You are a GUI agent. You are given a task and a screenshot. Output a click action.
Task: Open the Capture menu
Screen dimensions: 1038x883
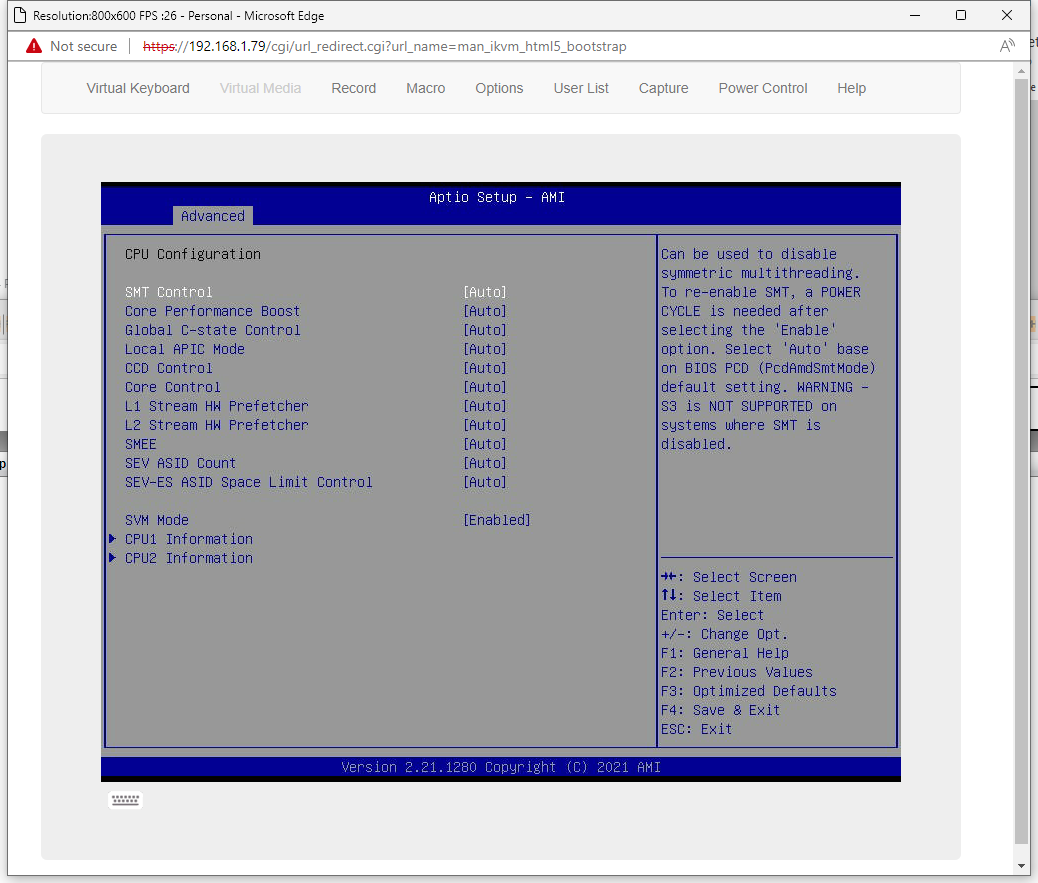663,88
